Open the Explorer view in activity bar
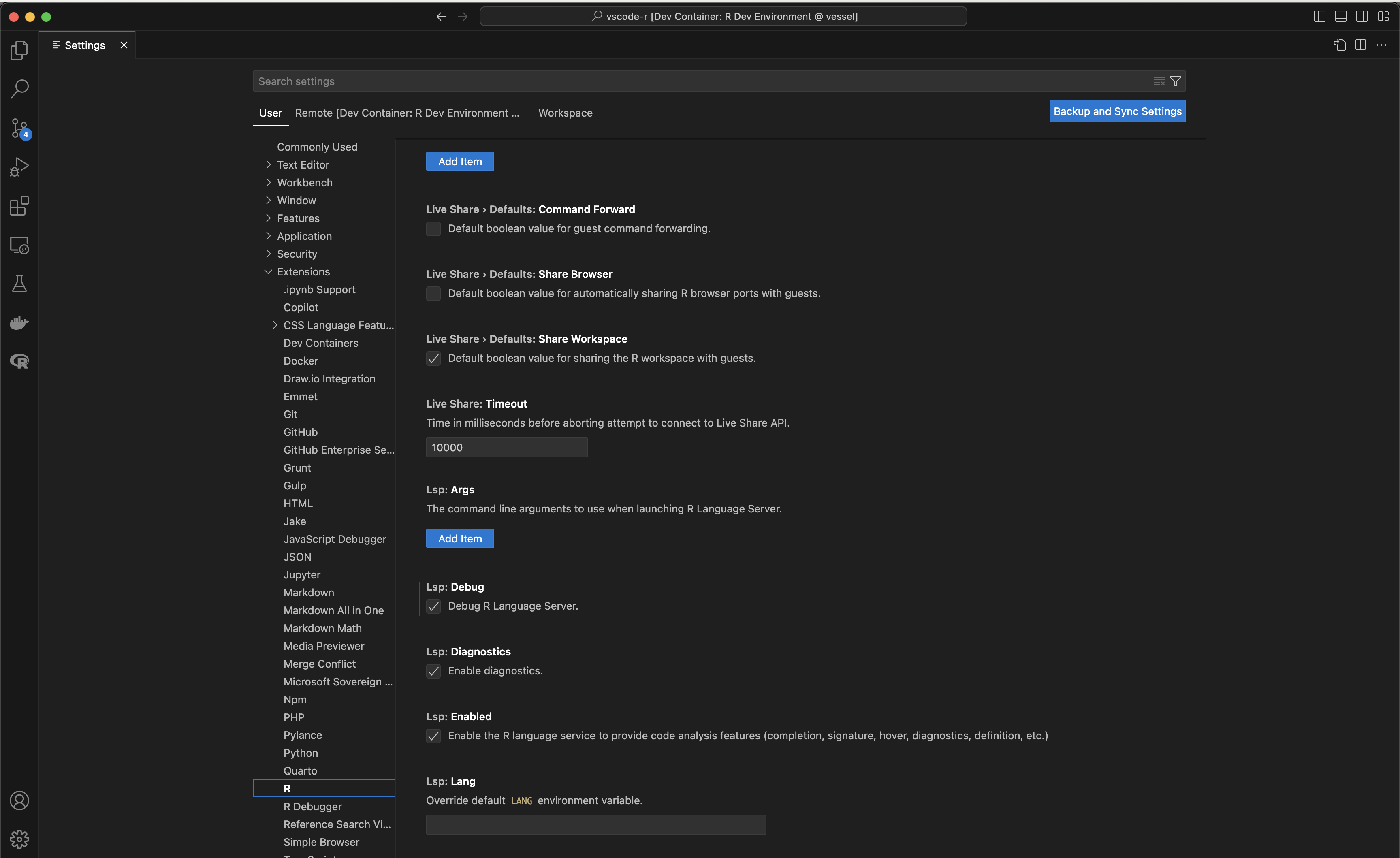The height and width of the screenshot is (858, 1400). (19, 50)
